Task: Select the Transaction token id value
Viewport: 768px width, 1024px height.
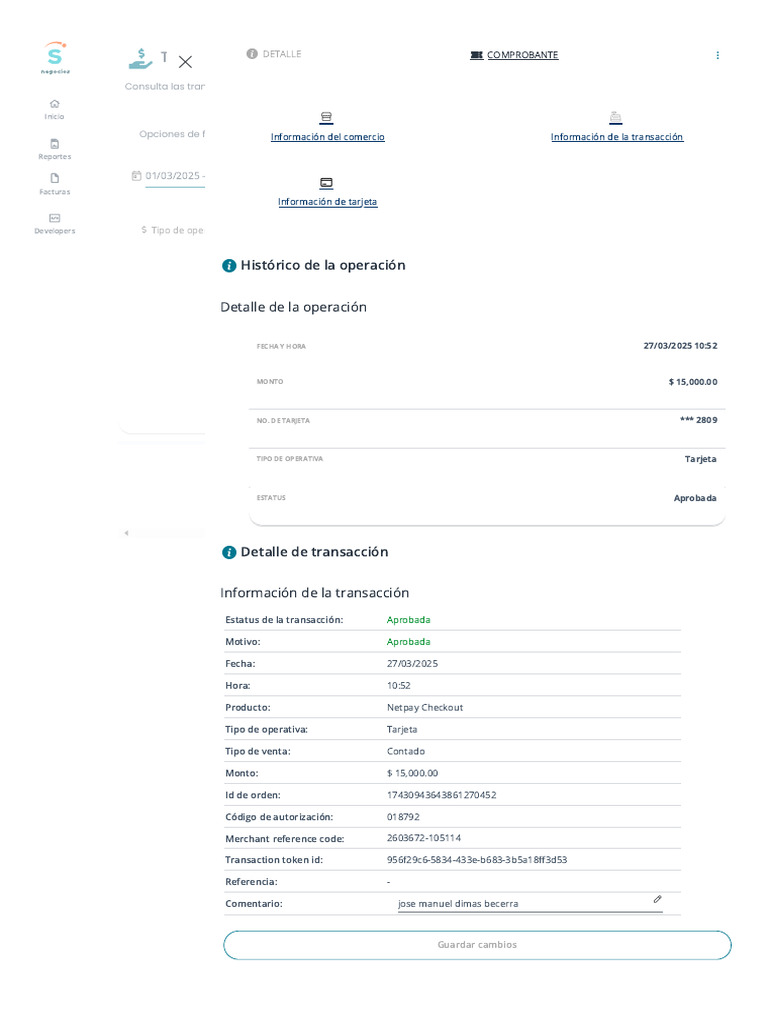Action: click(477, 860)
